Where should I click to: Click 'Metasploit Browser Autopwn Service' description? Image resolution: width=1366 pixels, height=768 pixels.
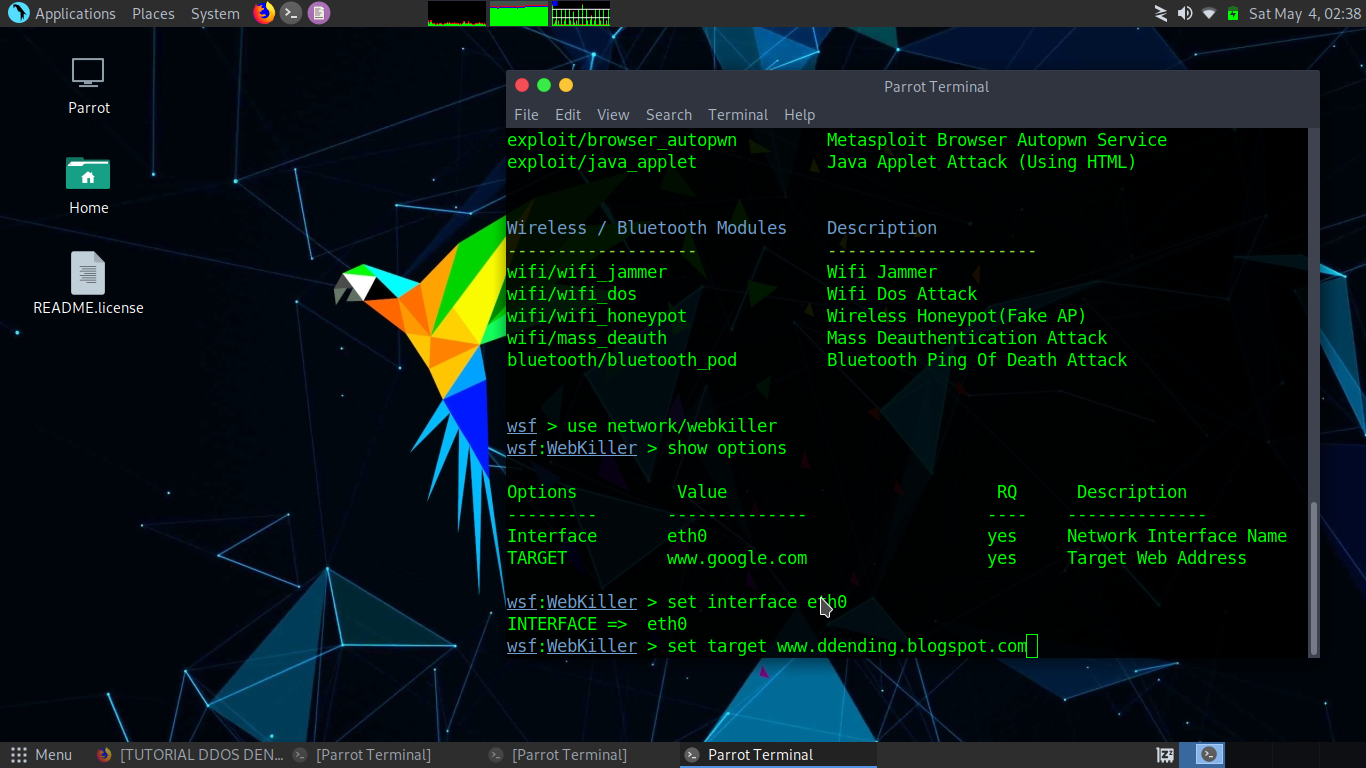pos(997,140)
